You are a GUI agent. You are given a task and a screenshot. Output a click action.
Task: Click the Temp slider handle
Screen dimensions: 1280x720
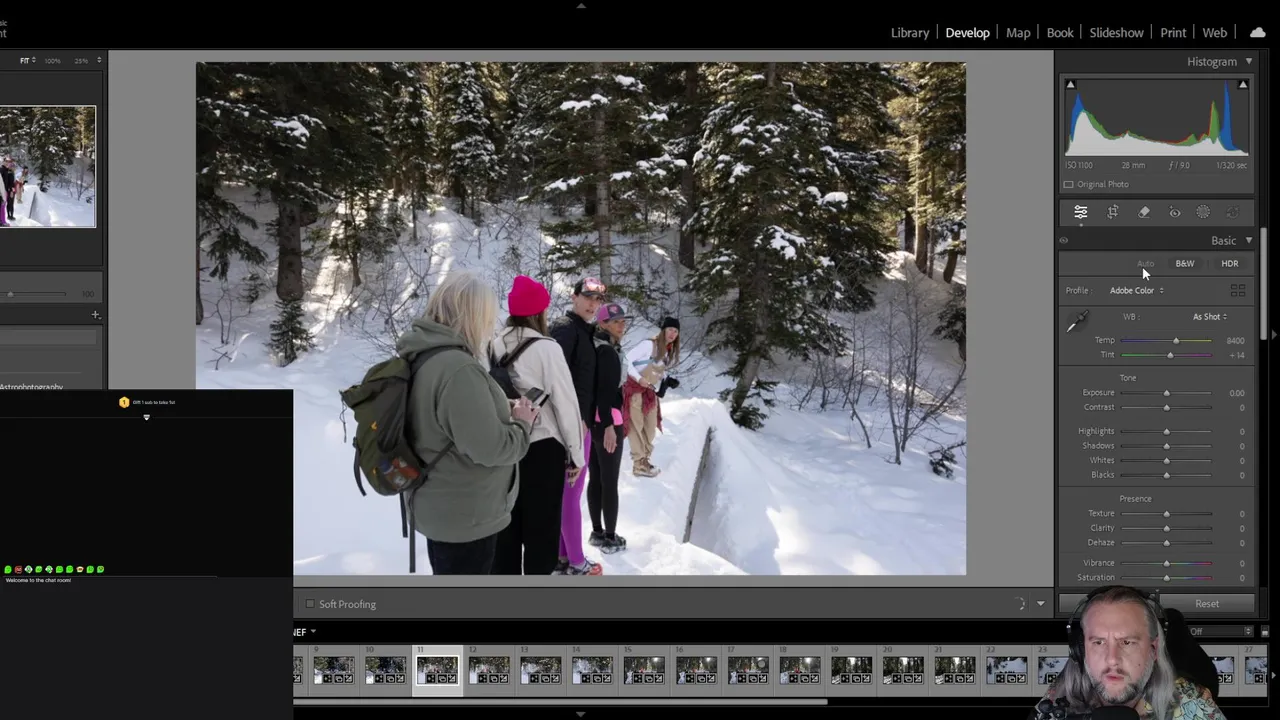click(x=1176, y=341)
